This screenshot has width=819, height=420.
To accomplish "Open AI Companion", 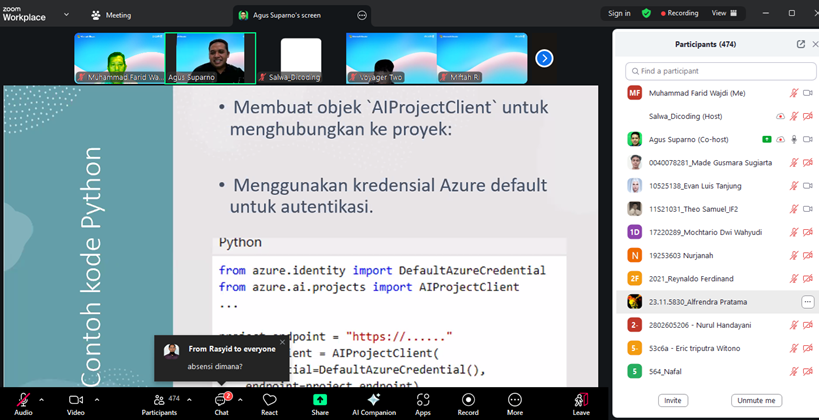I will point(374,404).
